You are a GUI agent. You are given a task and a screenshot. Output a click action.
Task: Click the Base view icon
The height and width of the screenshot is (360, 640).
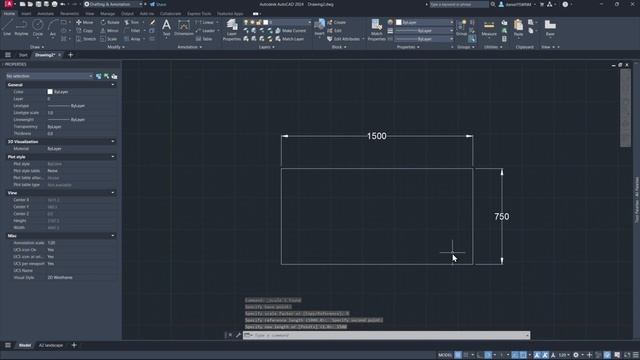(x=550, y=28)
